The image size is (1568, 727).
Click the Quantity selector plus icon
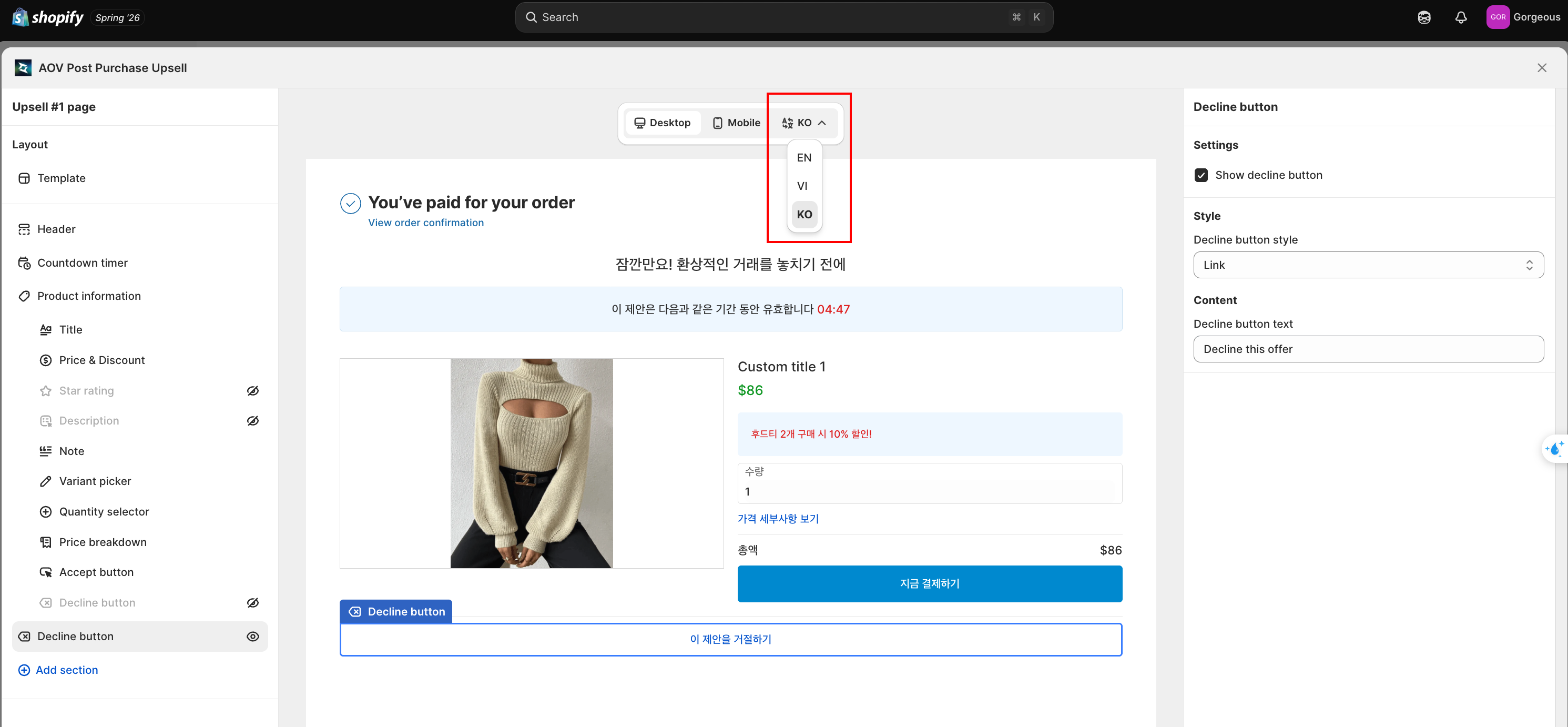tap(46, 512)
